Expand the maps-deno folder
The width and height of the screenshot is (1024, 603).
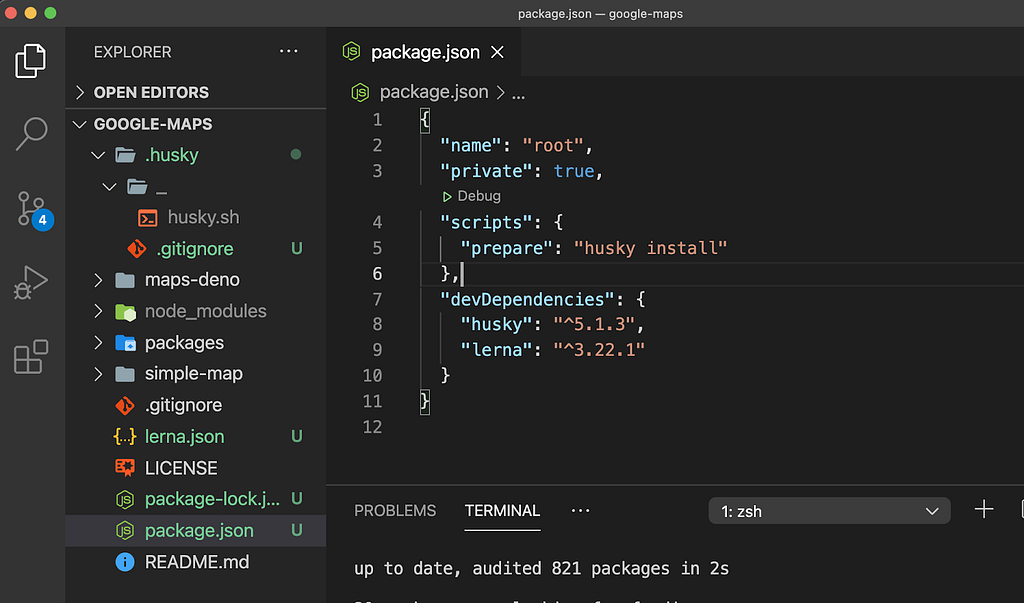196,280
